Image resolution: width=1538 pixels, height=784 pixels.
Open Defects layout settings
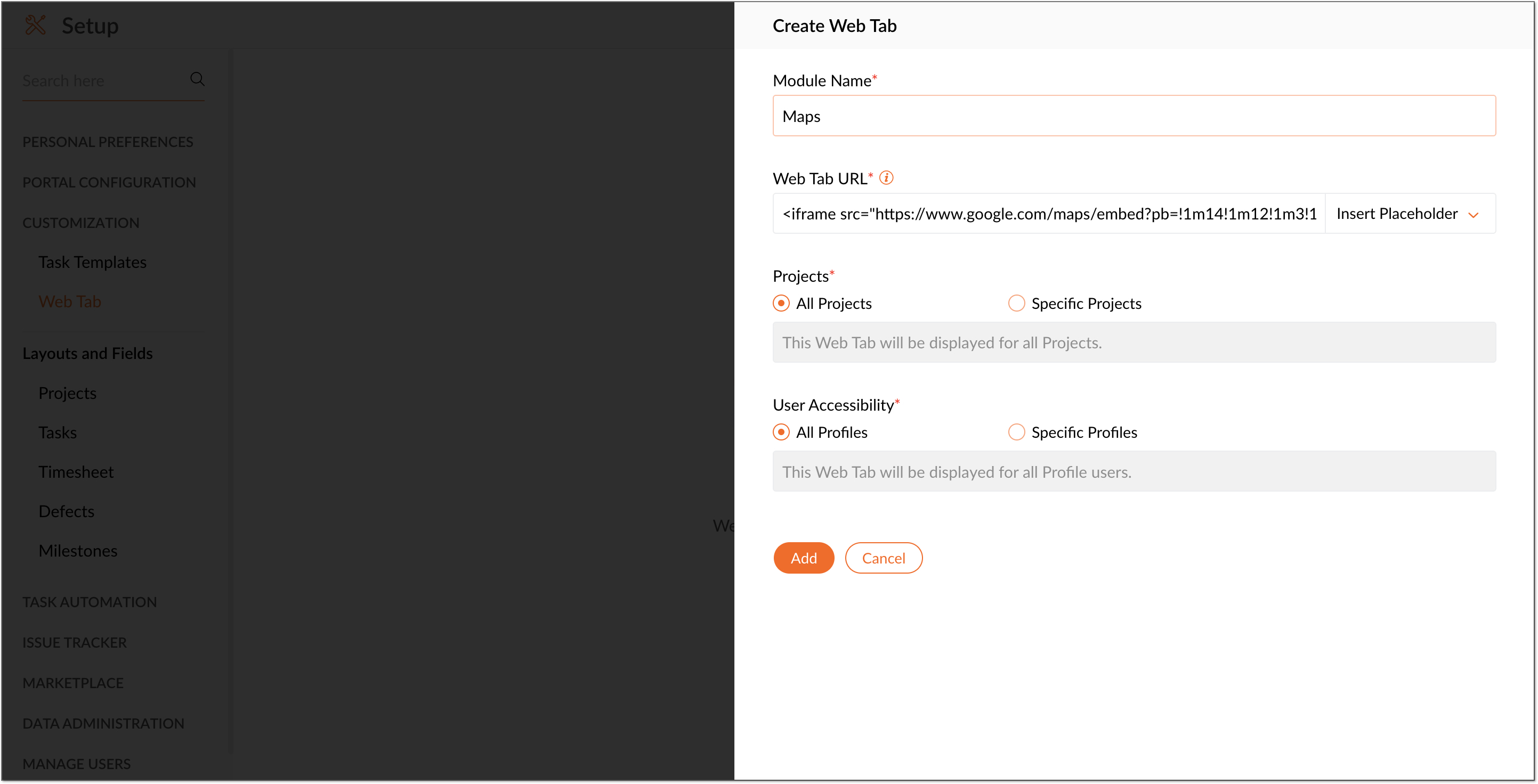pos(66,511)
